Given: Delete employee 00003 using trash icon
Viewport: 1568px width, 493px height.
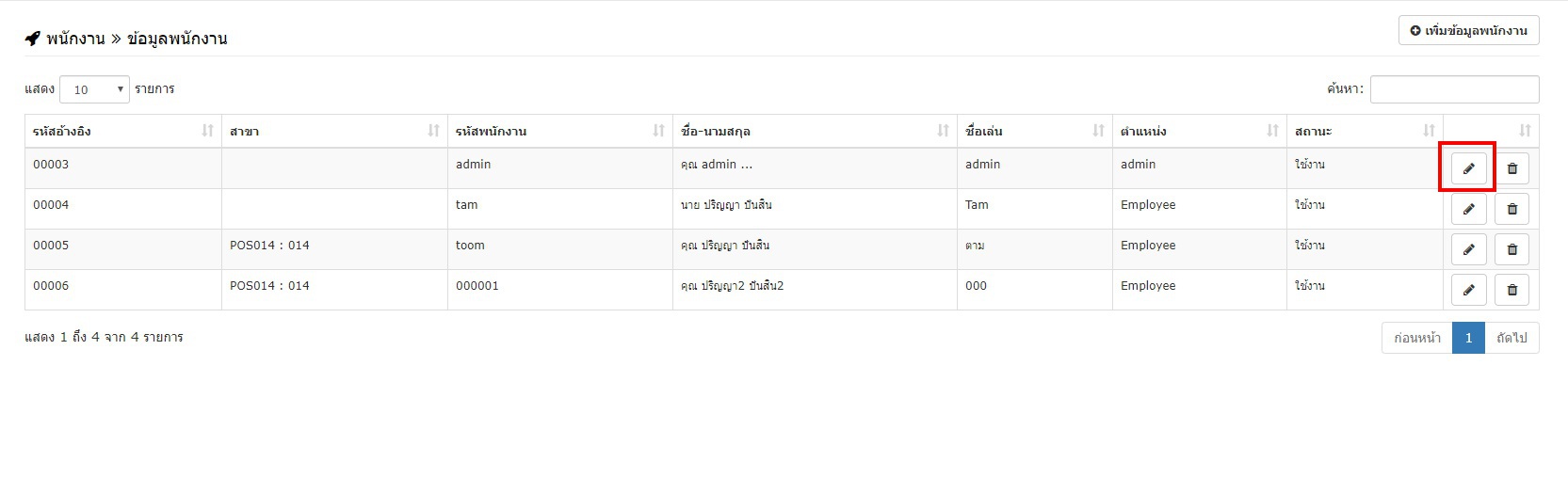Looking at the screenshot, I should [1511, 168].
